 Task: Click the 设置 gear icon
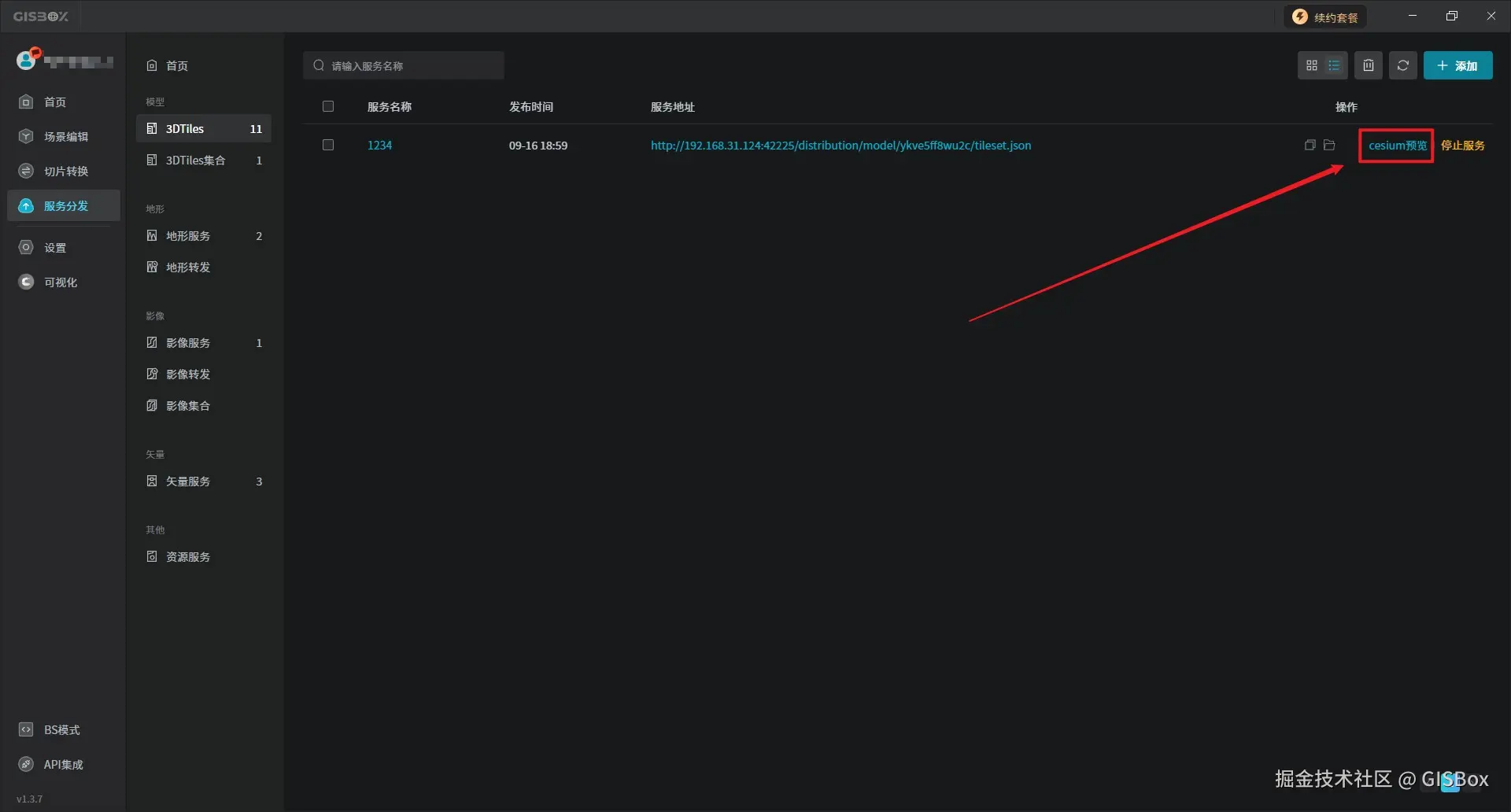[26, 248]
